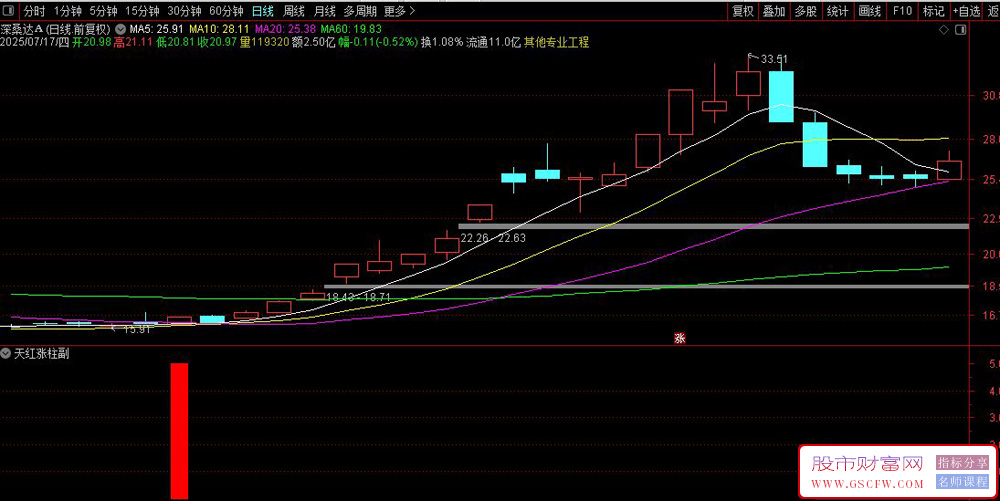Click the 叠加 overlay button
The image size is (1000, 501).
[x=774, y=11]
